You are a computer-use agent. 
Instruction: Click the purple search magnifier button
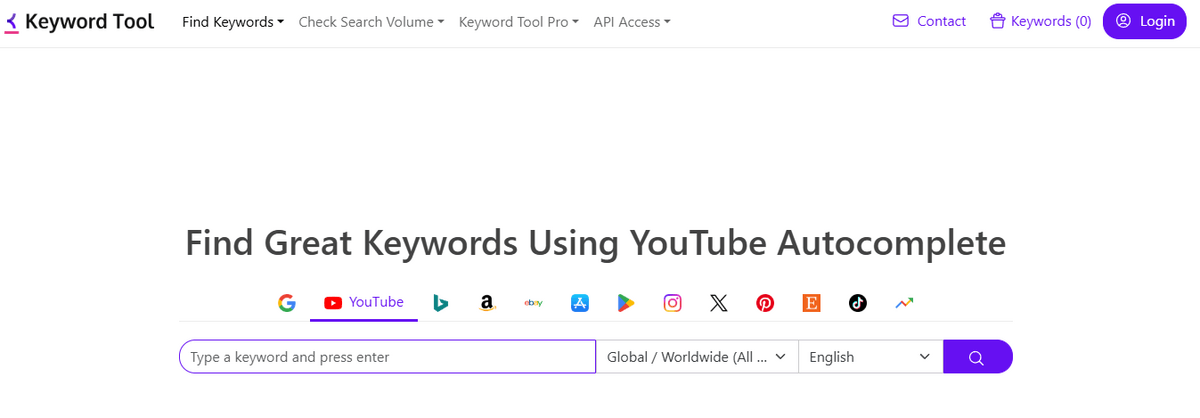coord(977,357)
